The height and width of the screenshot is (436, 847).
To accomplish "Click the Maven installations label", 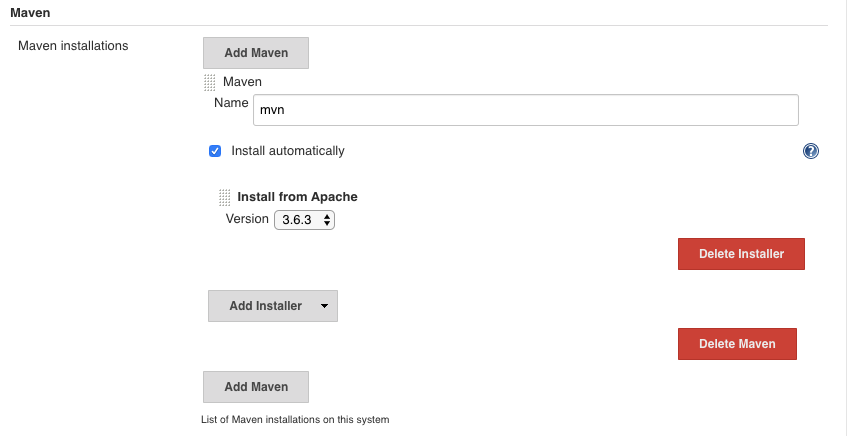I will [x=73, y=46].
